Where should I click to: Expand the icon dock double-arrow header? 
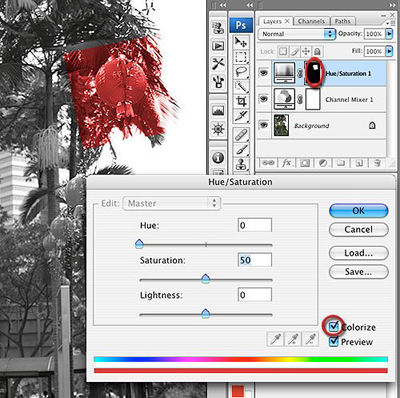coord(223,5)
